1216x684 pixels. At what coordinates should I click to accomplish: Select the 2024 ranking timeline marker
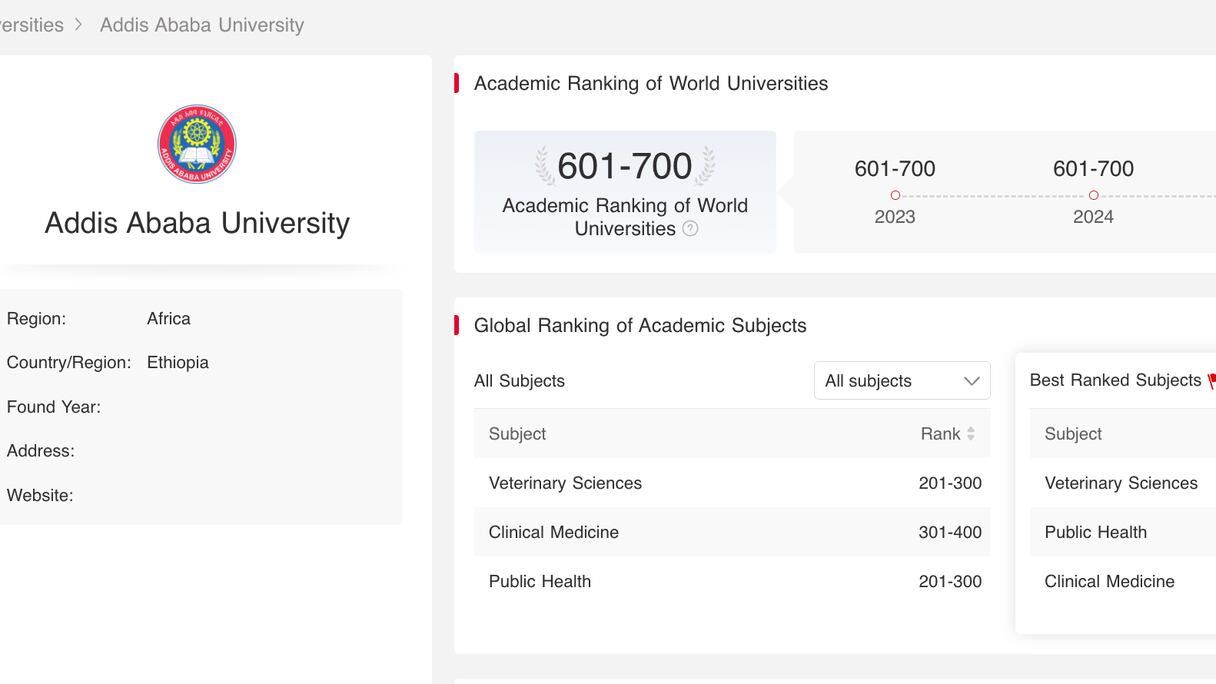(x=1093, y=195)
